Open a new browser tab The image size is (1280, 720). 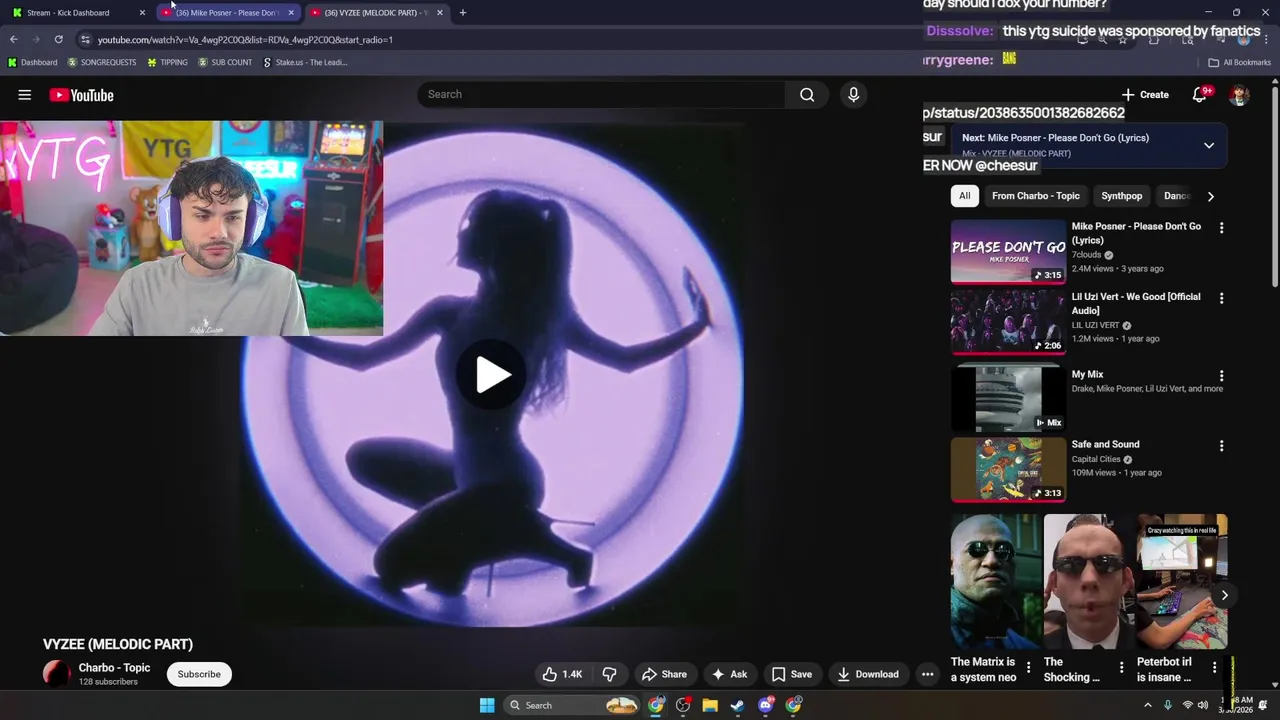[463, 12]
